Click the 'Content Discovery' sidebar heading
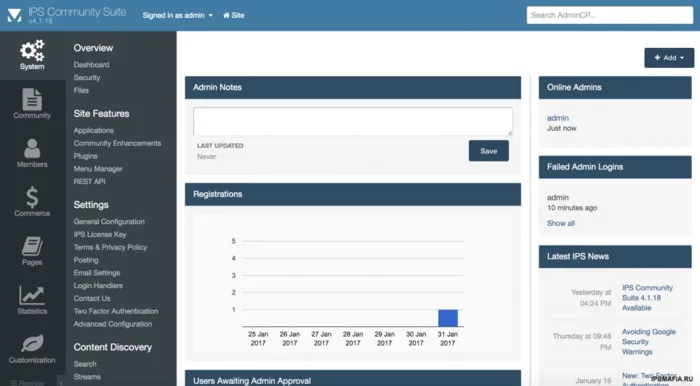The height and width of the screenshot is (386, 700). tap(112, 347)
